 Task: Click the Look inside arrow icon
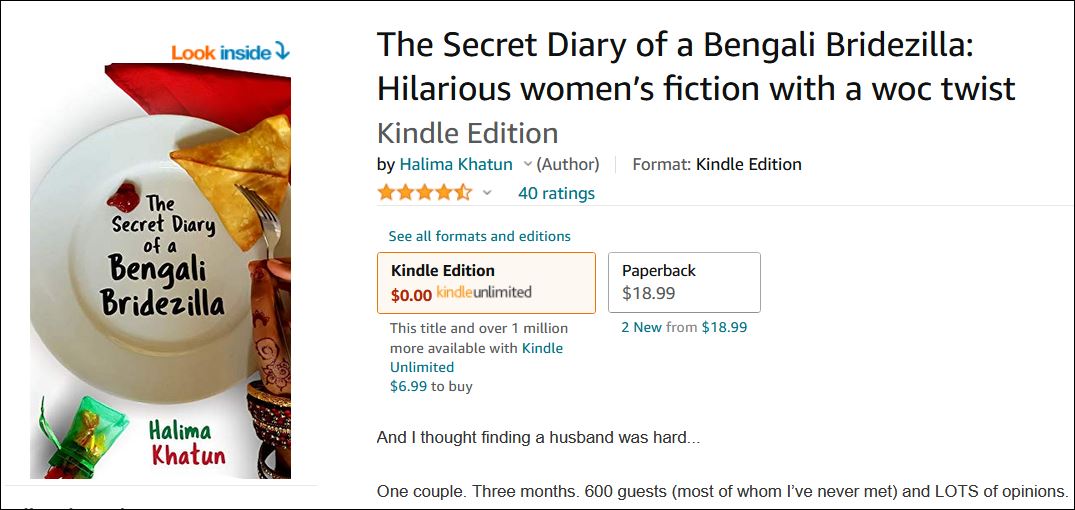pos(282,52)
